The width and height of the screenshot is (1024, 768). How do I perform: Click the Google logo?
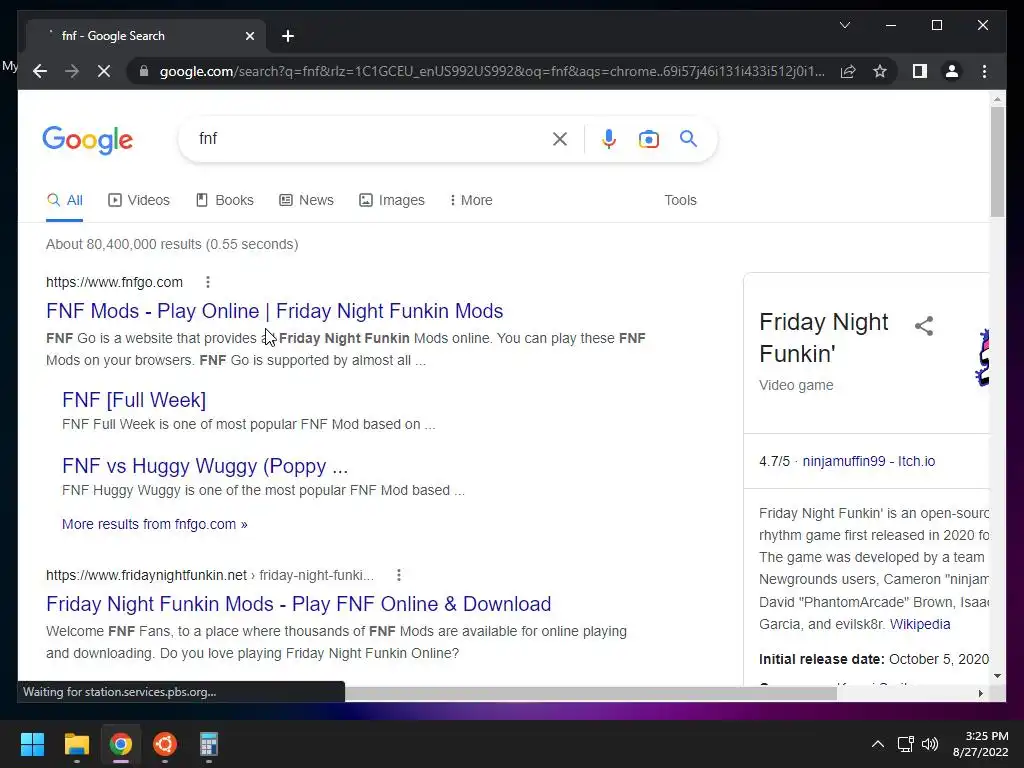tap(88, 139)
